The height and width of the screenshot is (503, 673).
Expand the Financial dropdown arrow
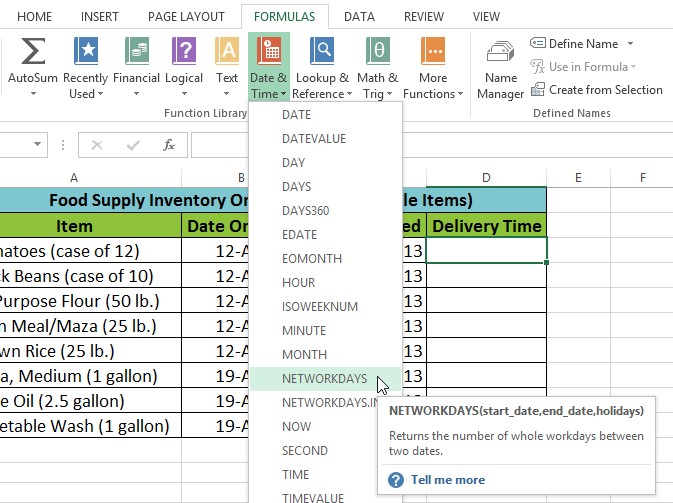coord(136,94)
